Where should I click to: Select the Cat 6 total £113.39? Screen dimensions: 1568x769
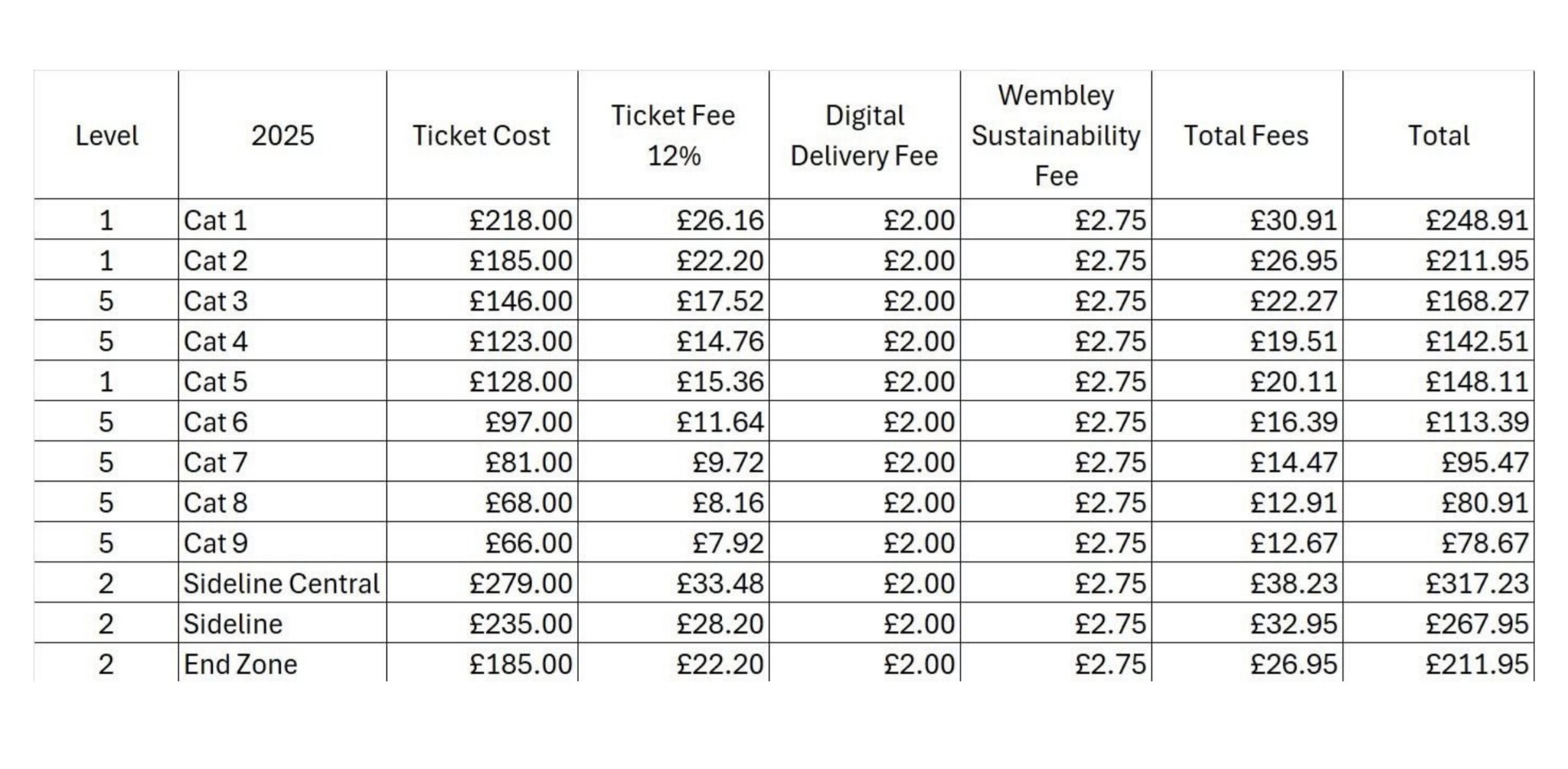1476,422
